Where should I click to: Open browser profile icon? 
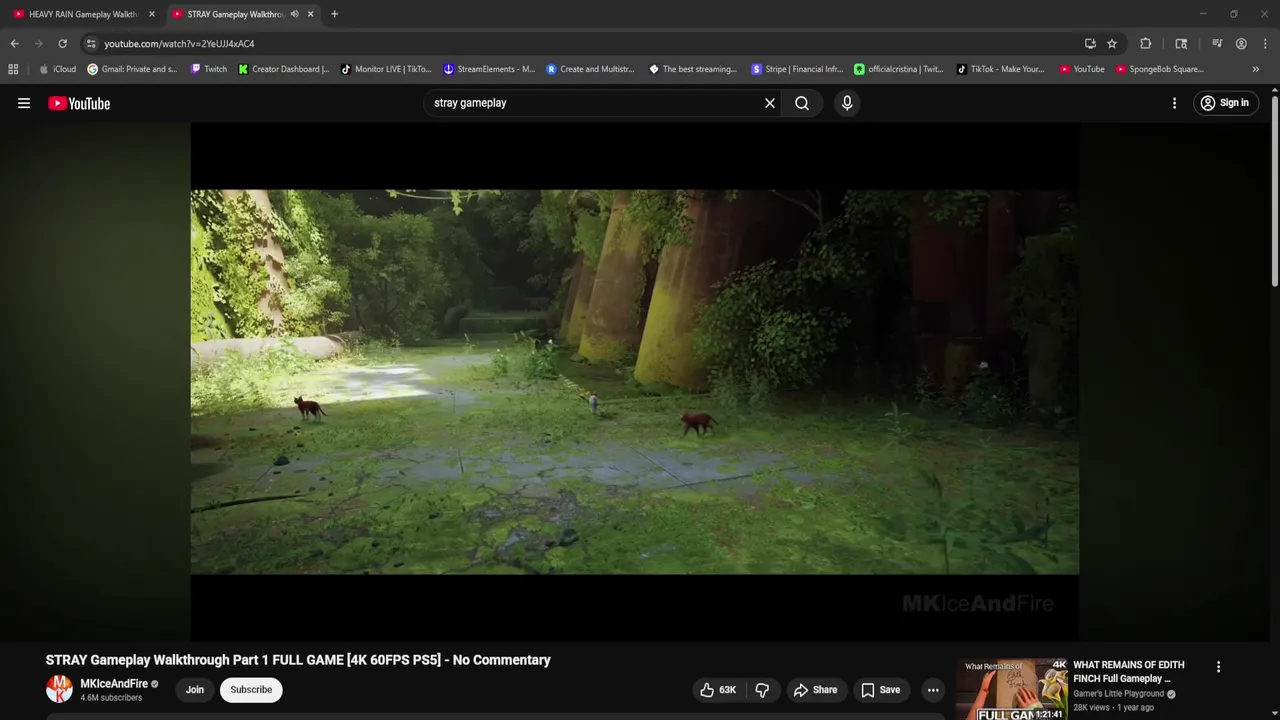[x=1241, y=44]
